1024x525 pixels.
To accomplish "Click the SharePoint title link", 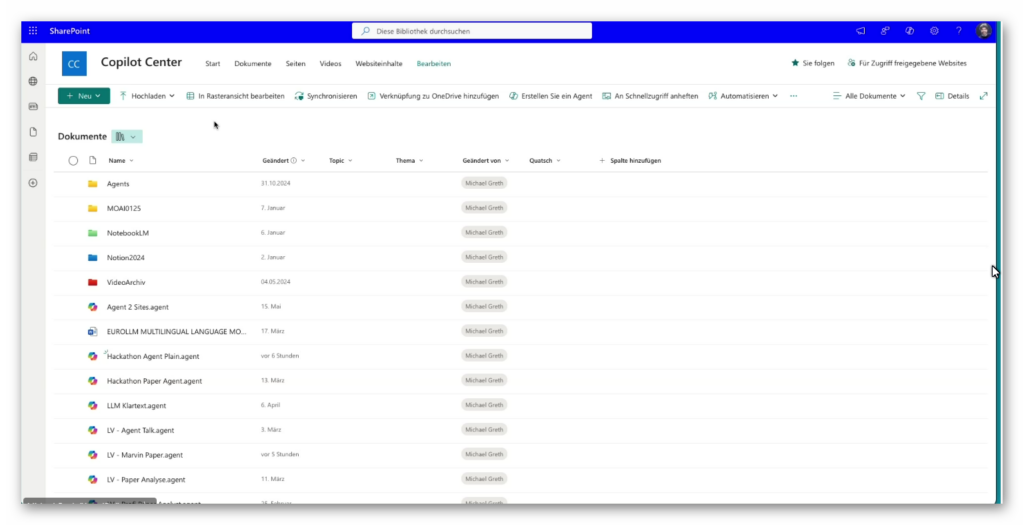I will pyautogui.click(x=70, y=31).
